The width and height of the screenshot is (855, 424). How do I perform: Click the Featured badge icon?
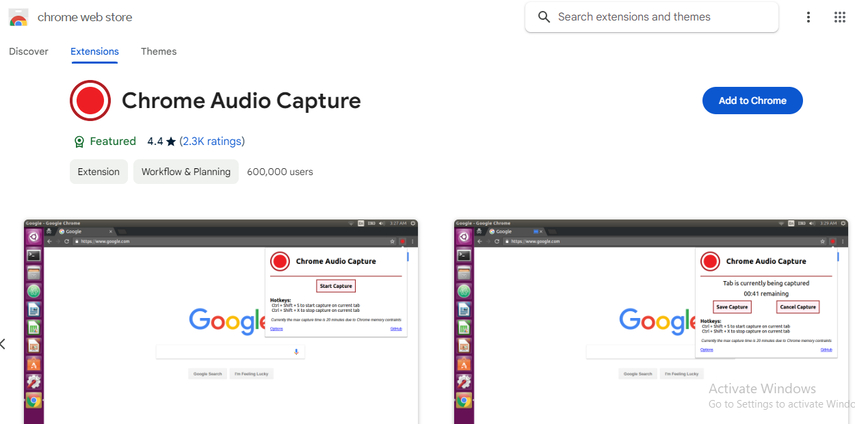tap(79, 142)
